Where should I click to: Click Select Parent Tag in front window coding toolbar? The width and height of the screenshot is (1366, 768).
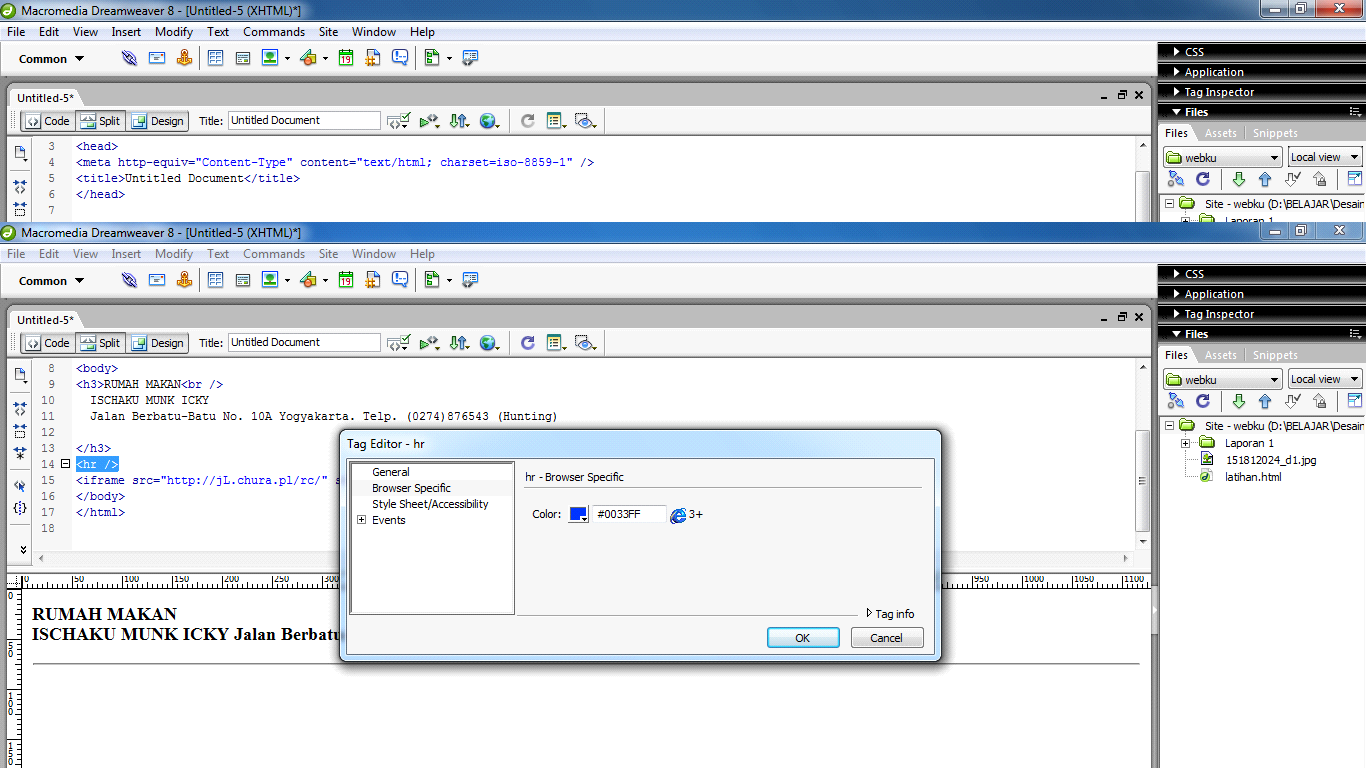click(20, 486)
